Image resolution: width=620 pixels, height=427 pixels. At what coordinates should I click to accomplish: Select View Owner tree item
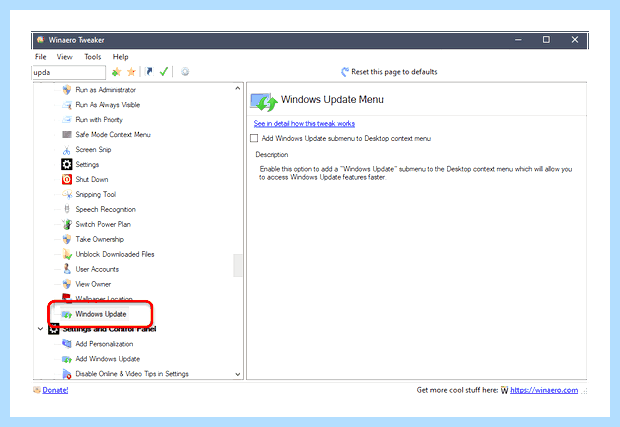tap(93, 284)
